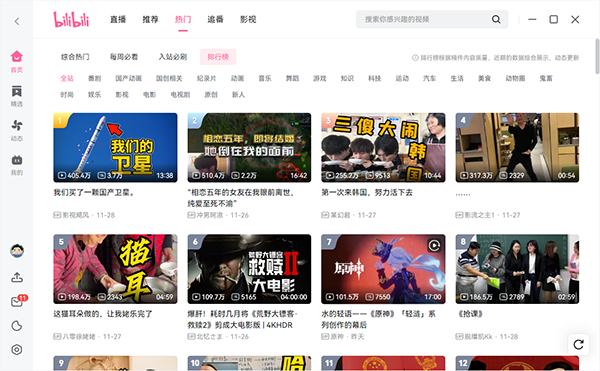Filter ranking by 美食

484,78
